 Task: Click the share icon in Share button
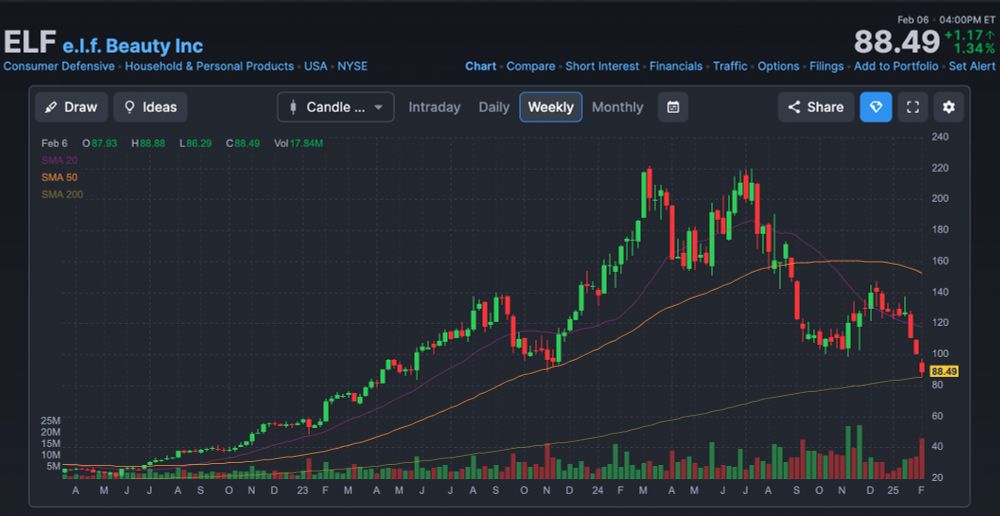[794, 107]
